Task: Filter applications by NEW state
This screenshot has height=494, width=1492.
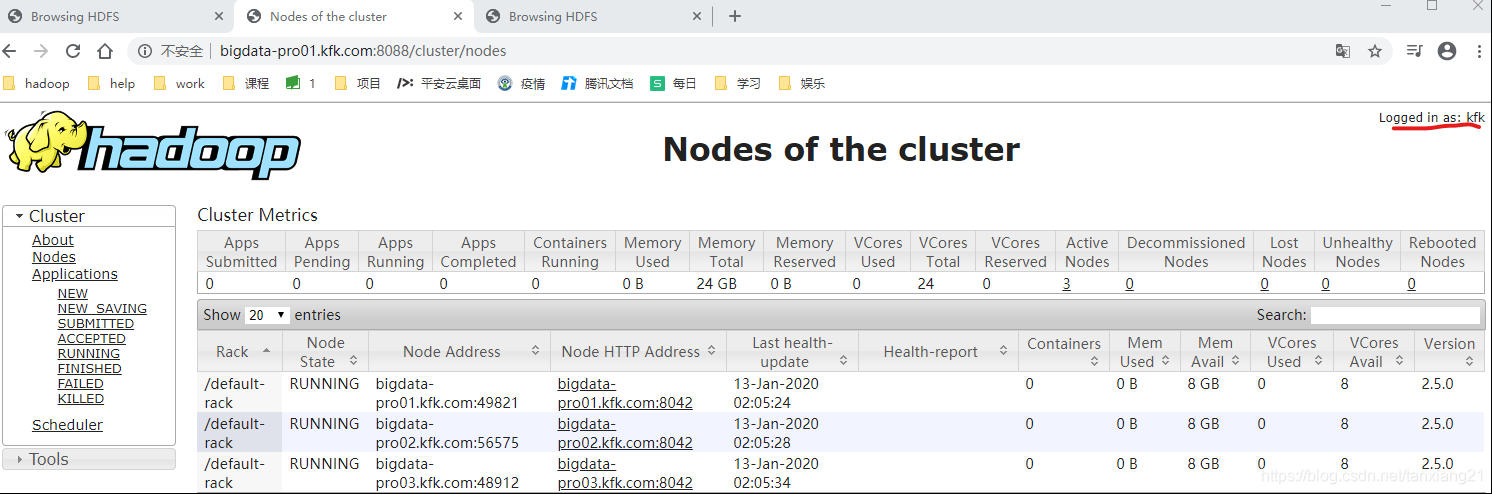Action: [73, 294]
